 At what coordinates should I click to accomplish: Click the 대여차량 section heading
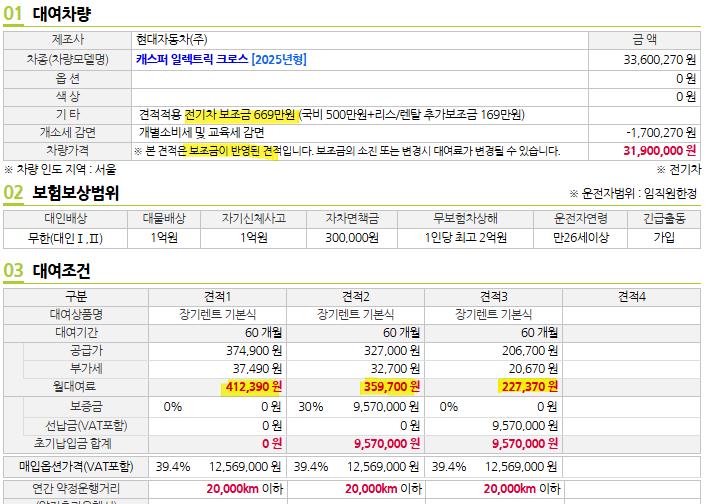click(x=62, y=14)
